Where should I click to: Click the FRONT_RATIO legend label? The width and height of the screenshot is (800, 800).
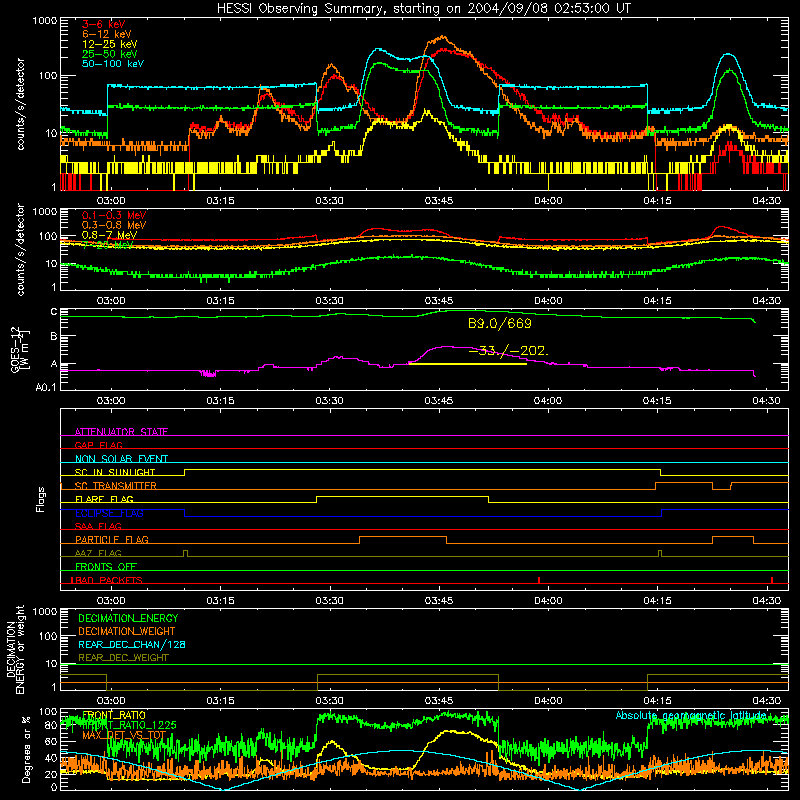pyautogui.click(x=114, y=715)
